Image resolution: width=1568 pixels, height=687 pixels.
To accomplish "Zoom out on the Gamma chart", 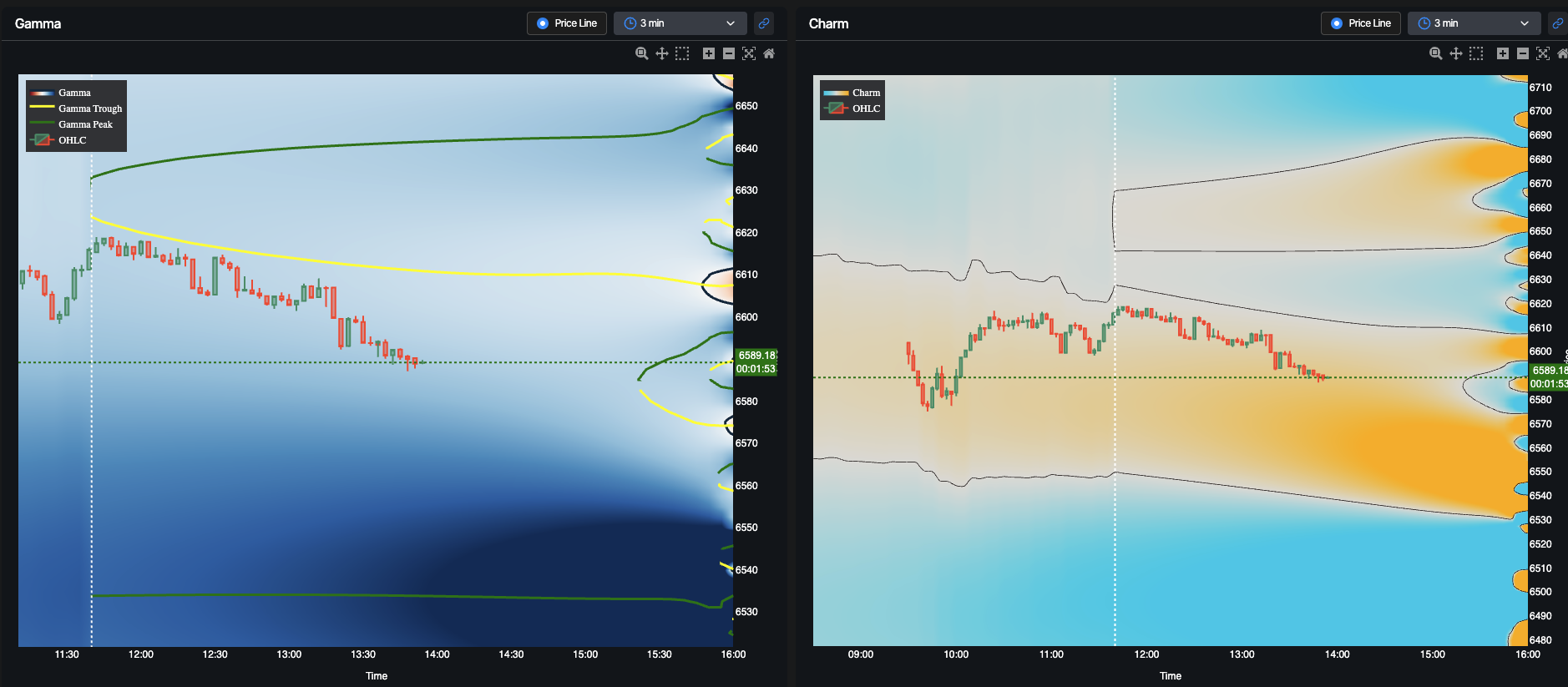I will point(729,53).
